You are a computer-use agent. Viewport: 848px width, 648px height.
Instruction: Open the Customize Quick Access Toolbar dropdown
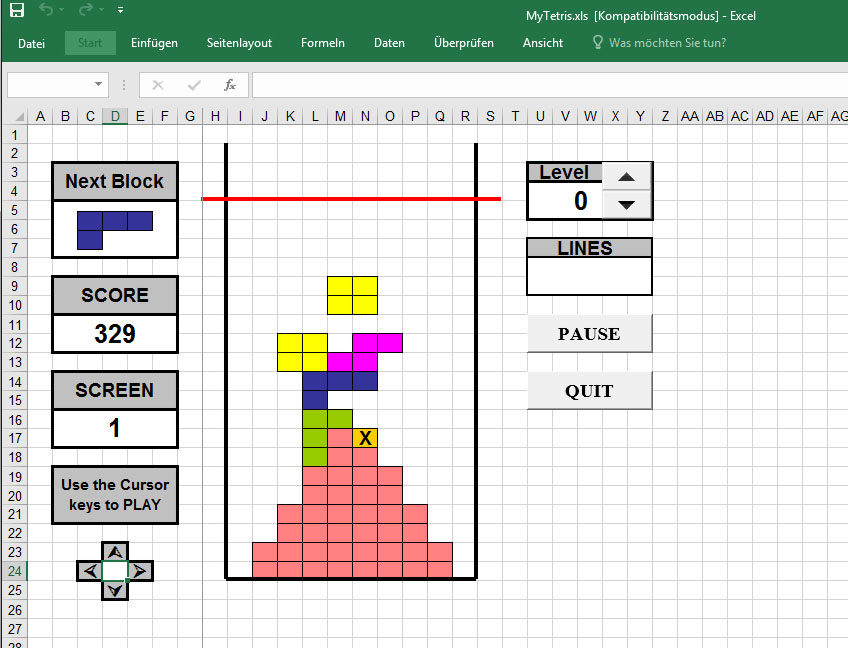pos(120,9)
